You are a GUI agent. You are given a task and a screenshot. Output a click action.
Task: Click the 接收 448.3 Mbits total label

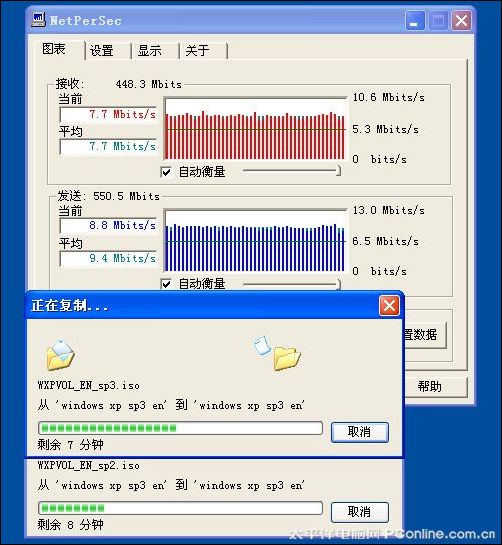click(119, 84)
